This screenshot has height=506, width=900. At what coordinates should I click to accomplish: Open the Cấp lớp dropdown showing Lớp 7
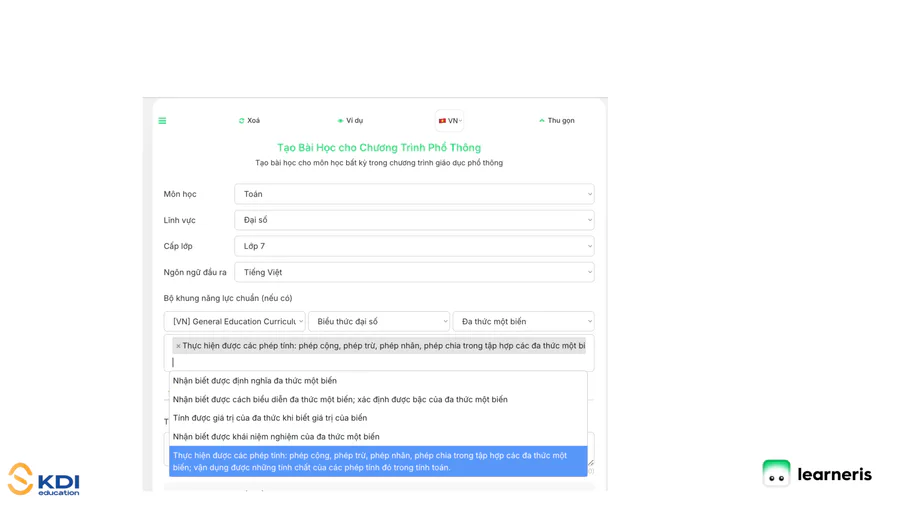(414, 246)
